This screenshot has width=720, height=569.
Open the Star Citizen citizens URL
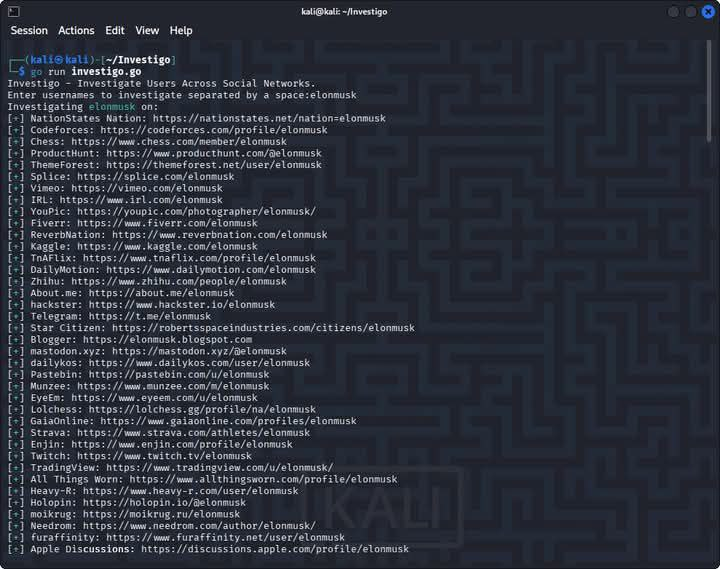(264, 328)
